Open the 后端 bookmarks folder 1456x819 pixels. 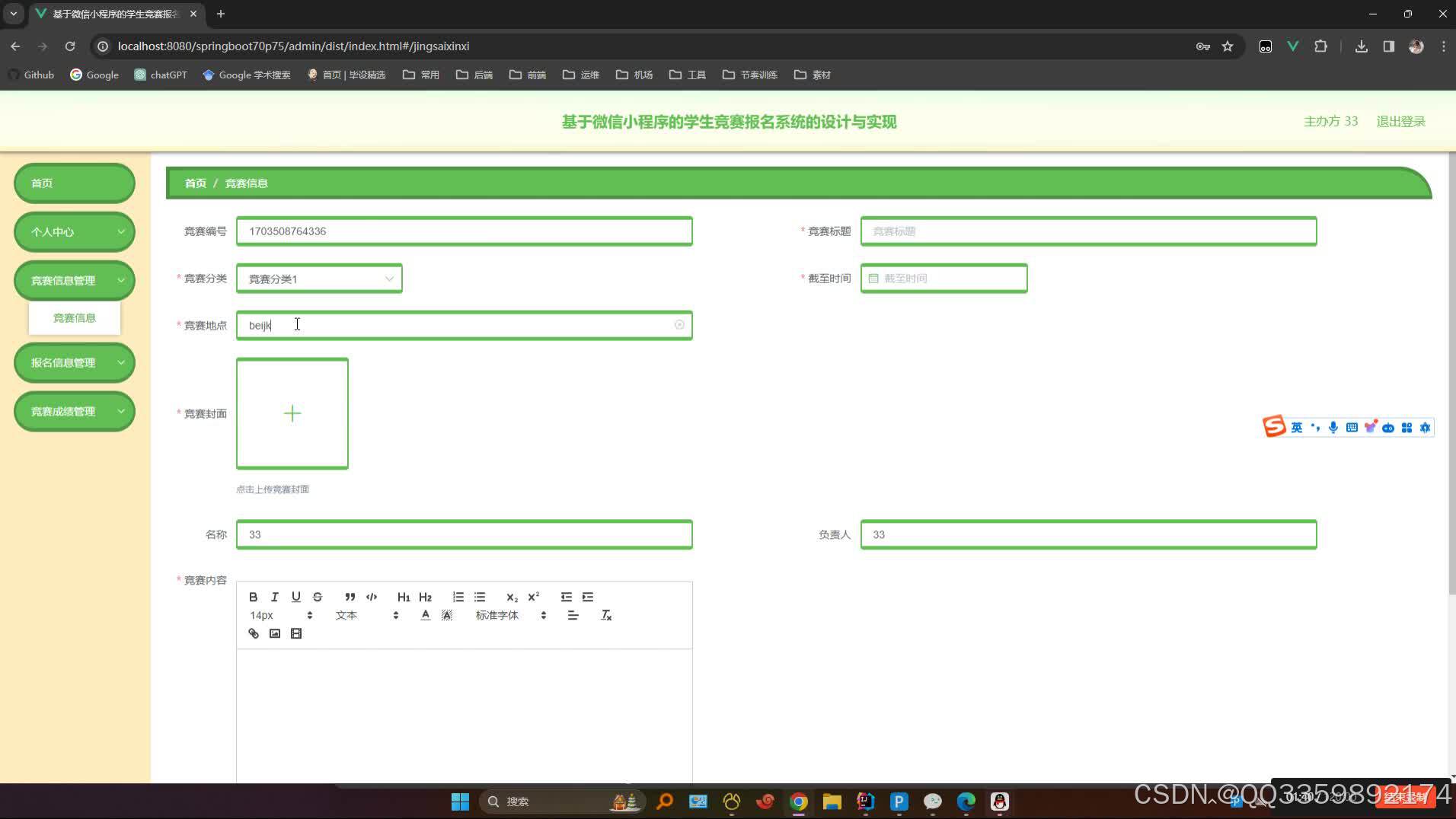click(474, 75)
